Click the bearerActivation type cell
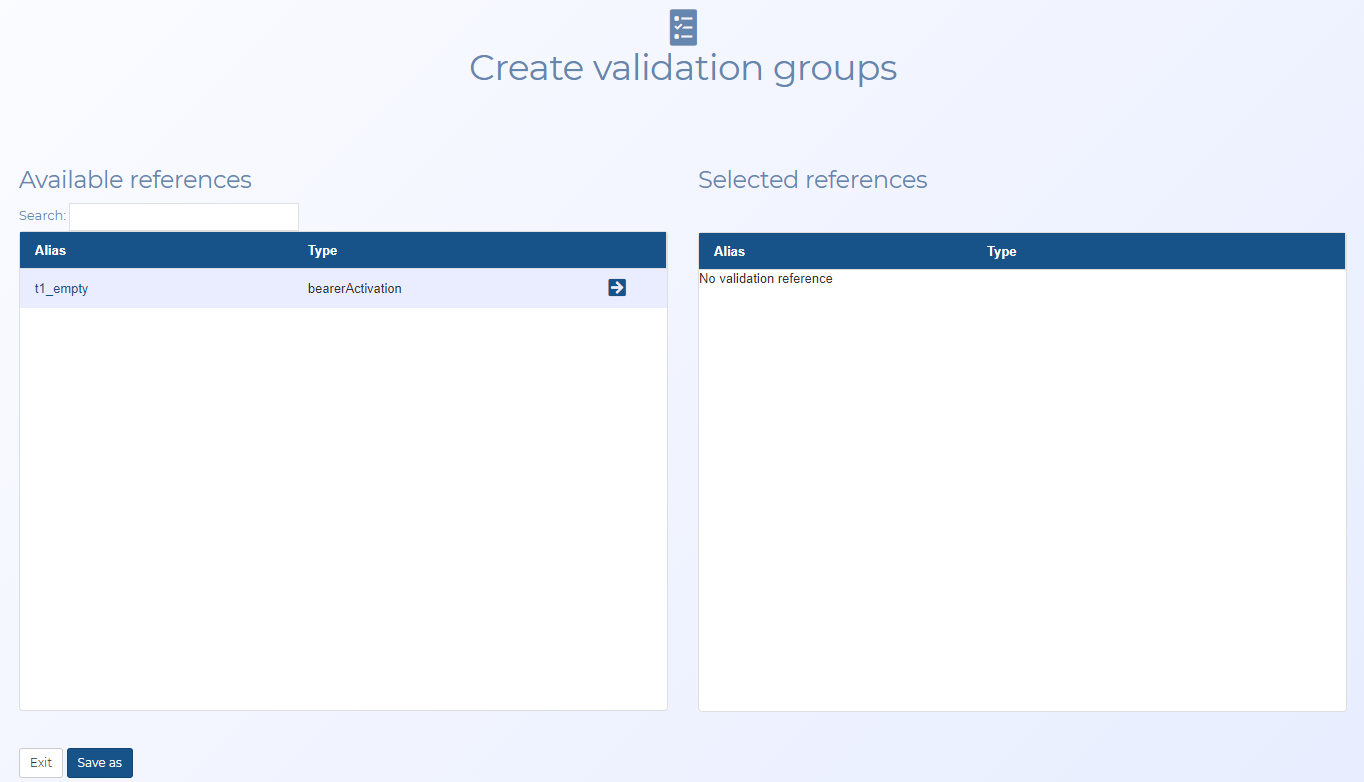The width and height of the screenshot is (1364, 782). pos(354,289)
